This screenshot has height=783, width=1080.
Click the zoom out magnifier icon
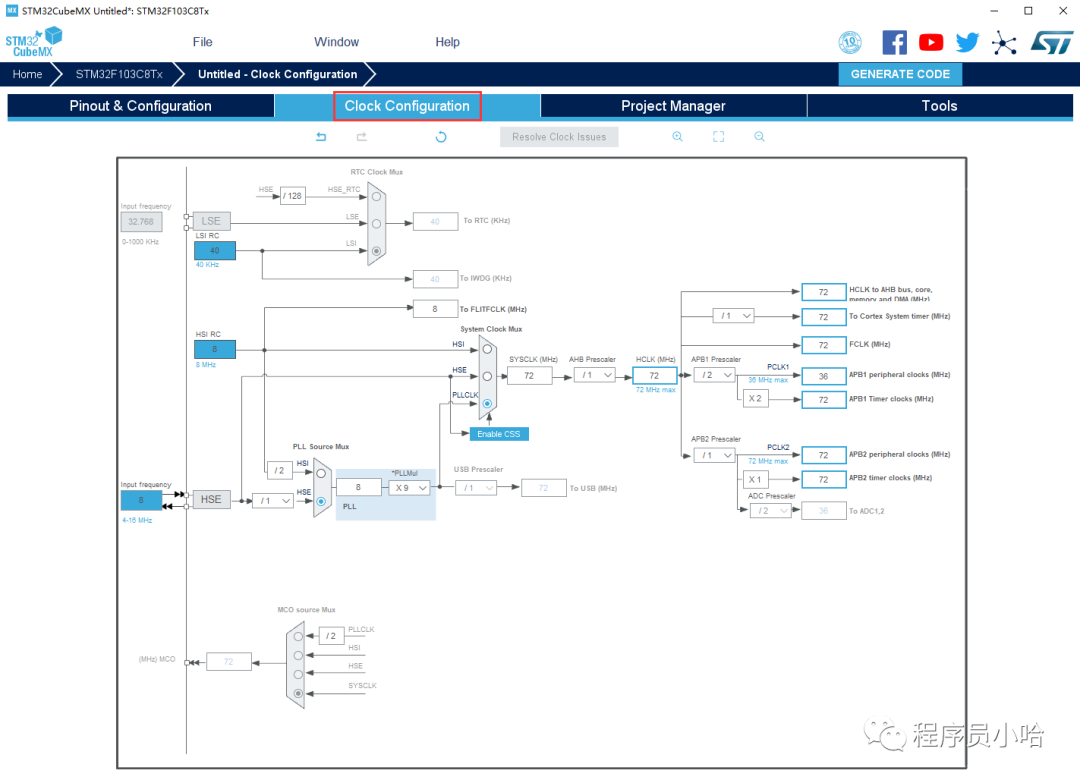click(x=759, y=137)
